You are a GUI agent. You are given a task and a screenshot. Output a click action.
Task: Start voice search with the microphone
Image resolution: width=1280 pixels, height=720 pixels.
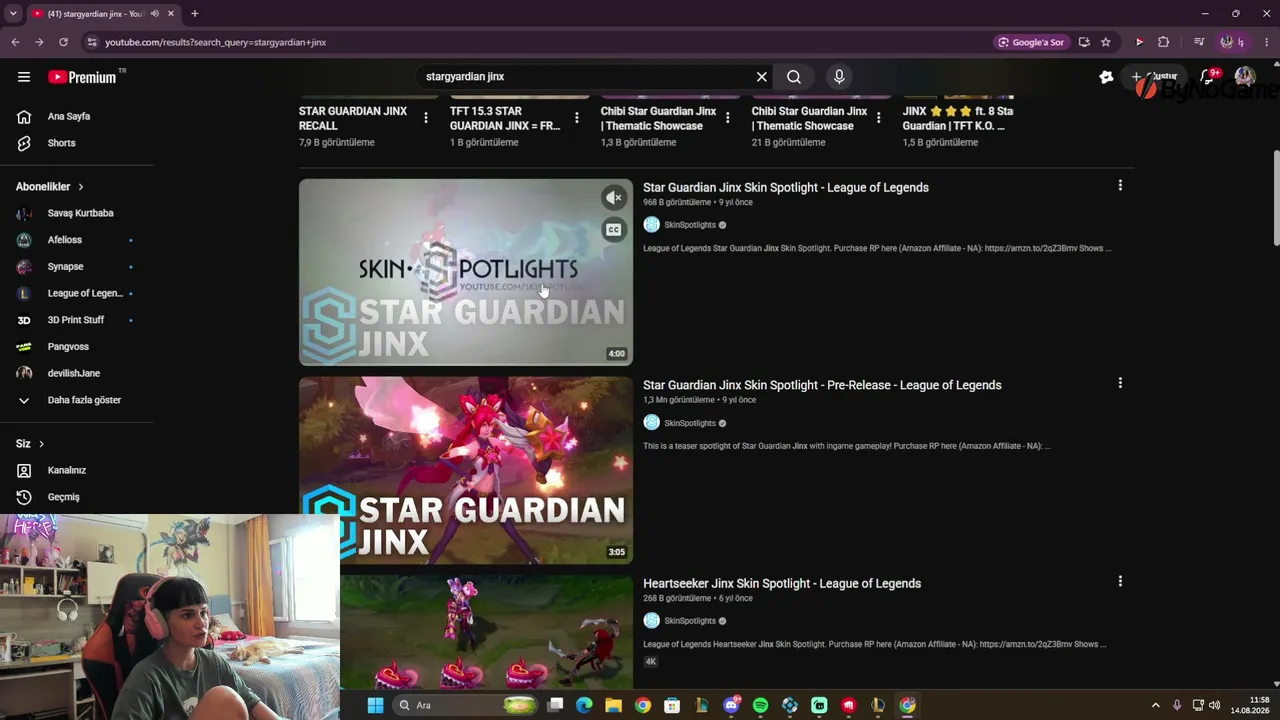[x=839, y=77]
